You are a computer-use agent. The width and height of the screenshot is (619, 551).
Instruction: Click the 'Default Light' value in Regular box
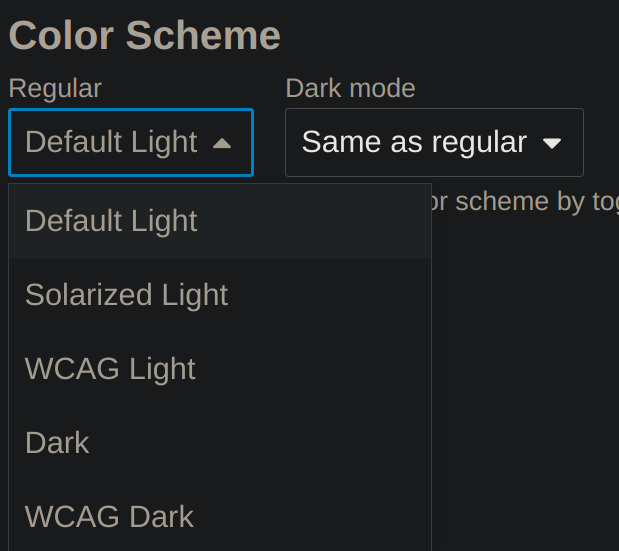(111, 143)
